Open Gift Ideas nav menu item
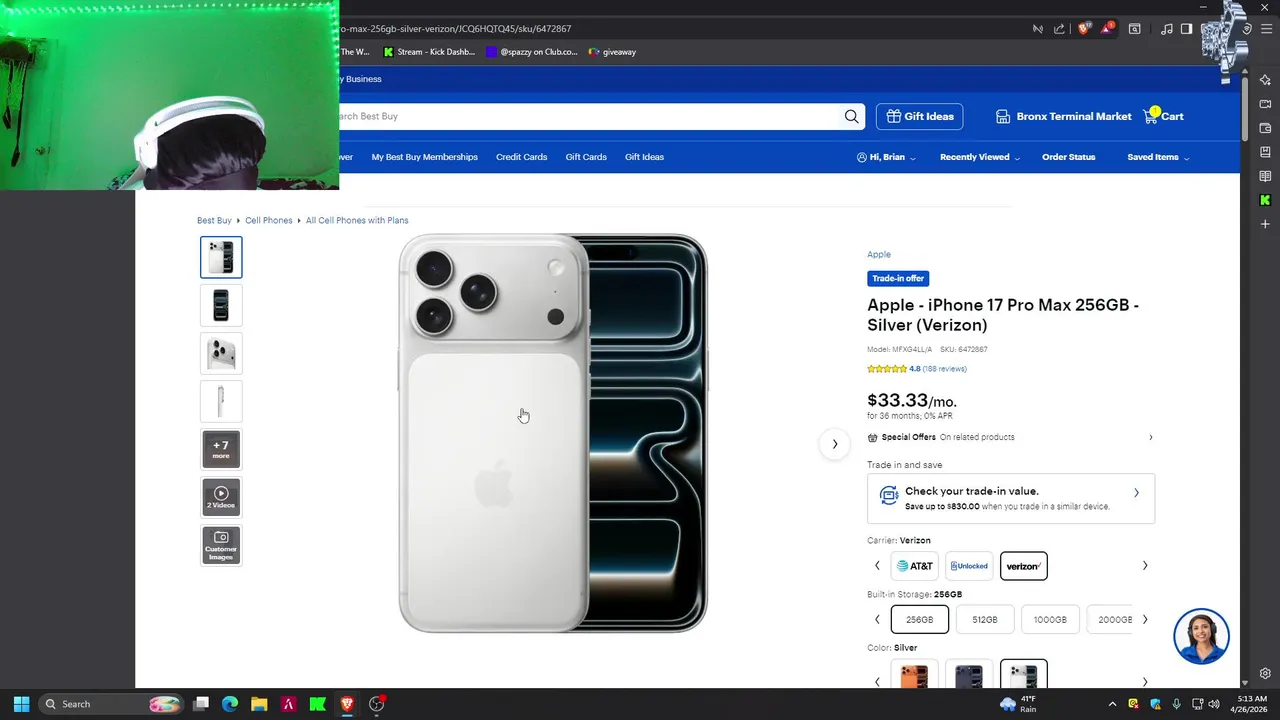 644,157
